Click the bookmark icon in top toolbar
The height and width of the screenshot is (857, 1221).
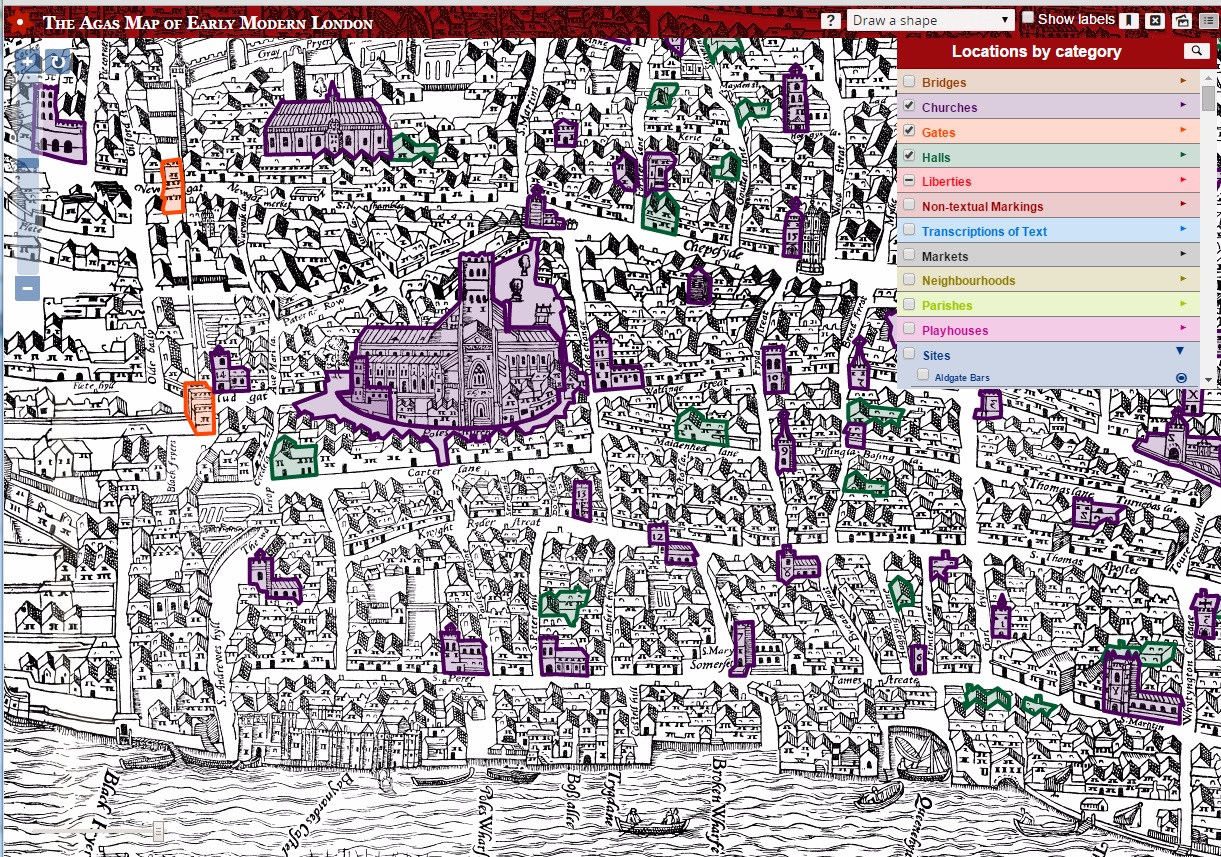click(x=1127, y=20)
